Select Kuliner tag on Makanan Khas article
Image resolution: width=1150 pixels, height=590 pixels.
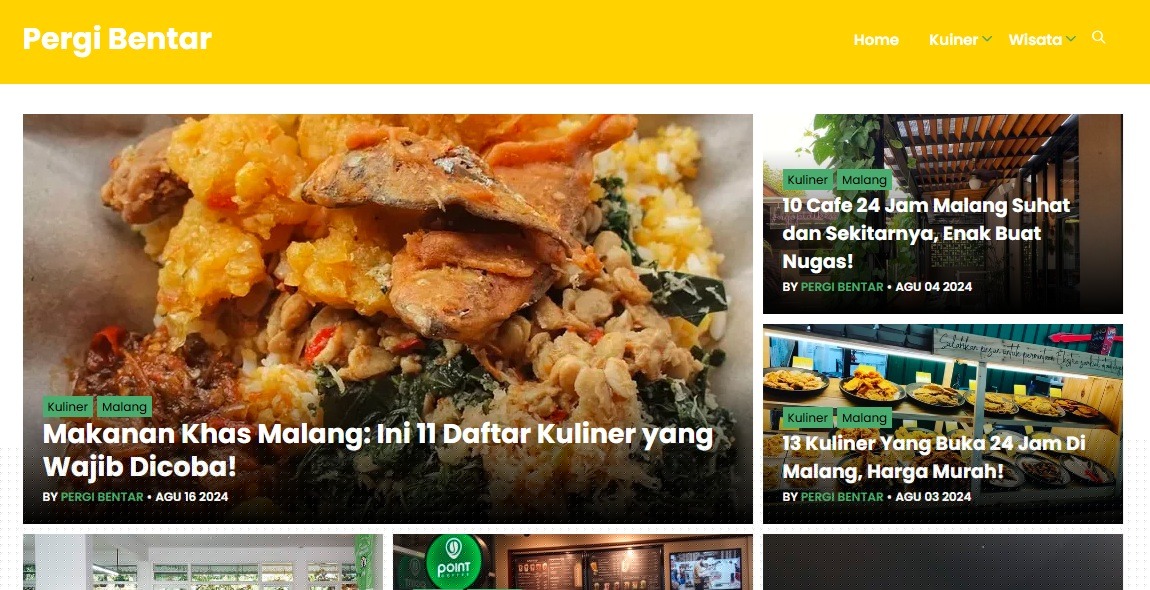[67, 407]
